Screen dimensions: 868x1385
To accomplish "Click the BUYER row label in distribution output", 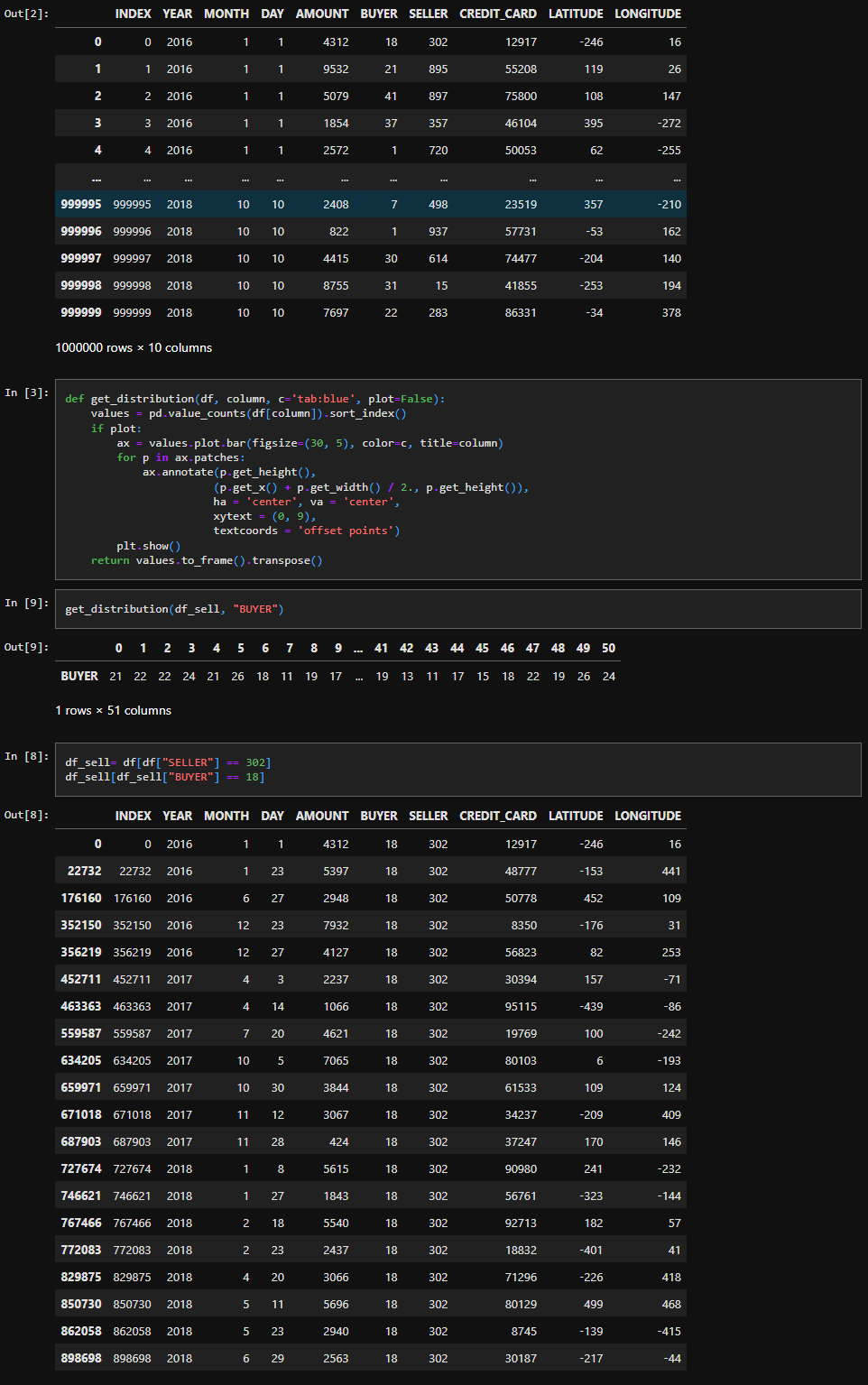I will tap(79, 676).
